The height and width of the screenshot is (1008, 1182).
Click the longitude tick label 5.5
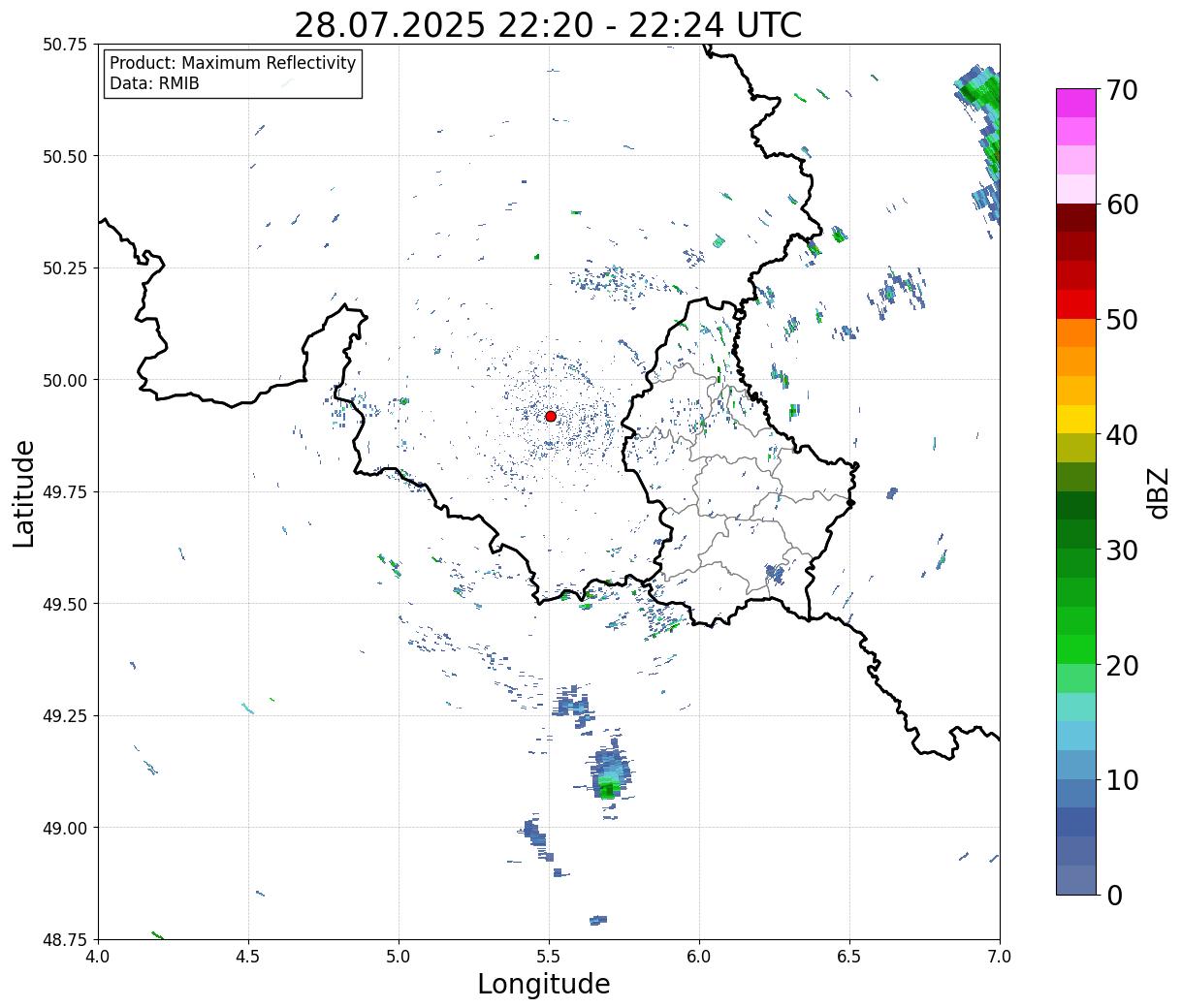pos(549,957)
